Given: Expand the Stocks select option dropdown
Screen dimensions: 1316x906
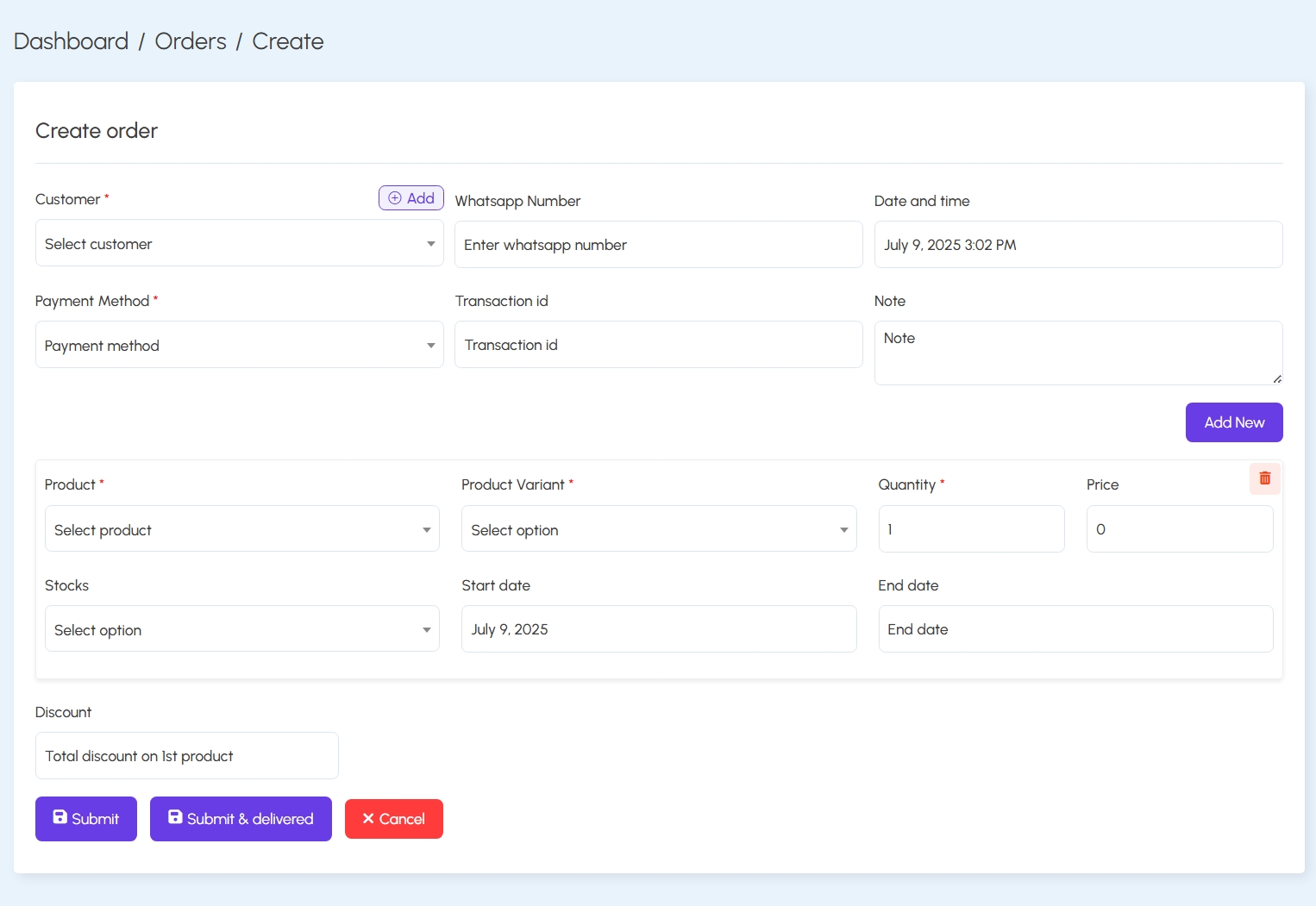Looking at the screenshot, I should [241, 629].
